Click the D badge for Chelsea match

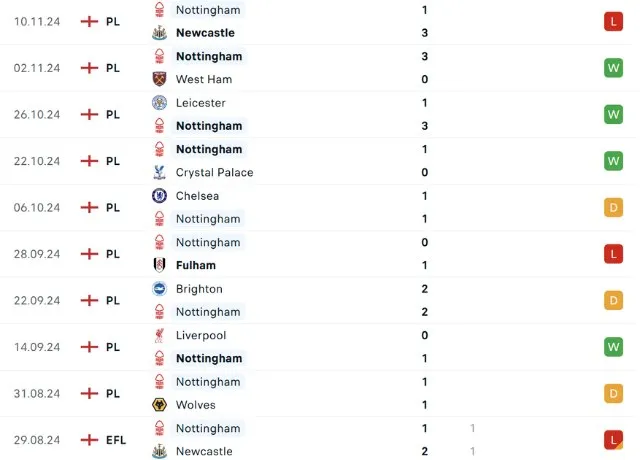pos(613,208)
